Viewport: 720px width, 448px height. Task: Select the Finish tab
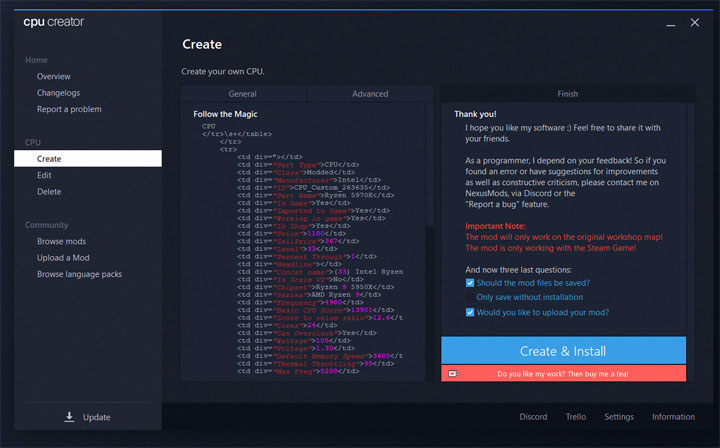click(x=567, y=94)
